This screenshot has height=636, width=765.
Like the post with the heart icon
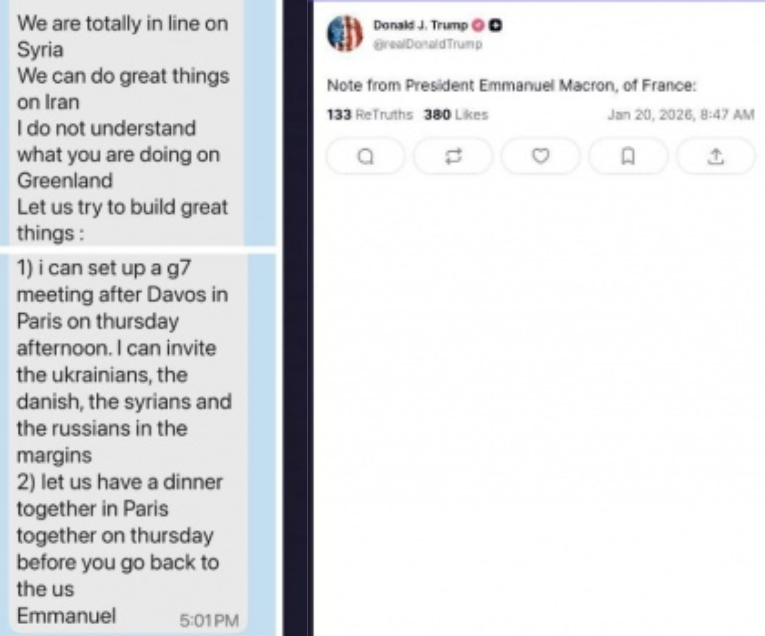pos(540,156)
